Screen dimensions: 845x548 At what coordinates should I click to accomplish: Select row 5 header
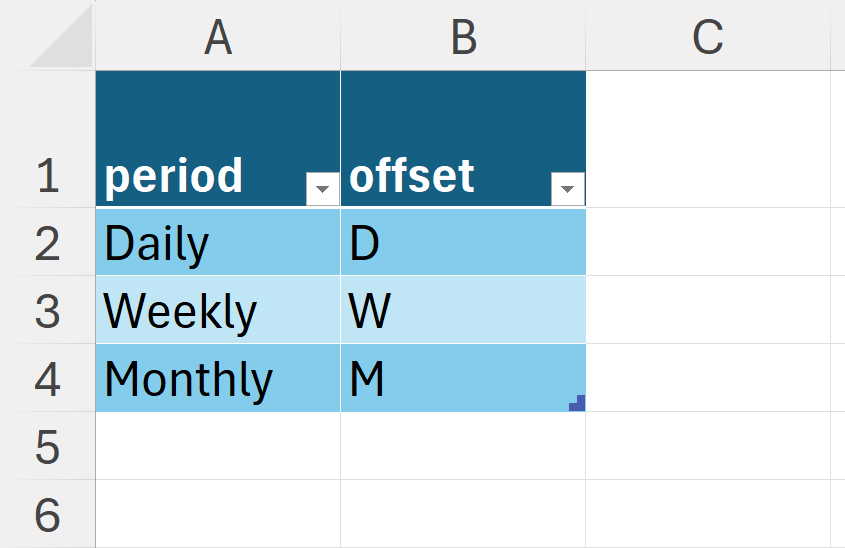pos(47,447)
